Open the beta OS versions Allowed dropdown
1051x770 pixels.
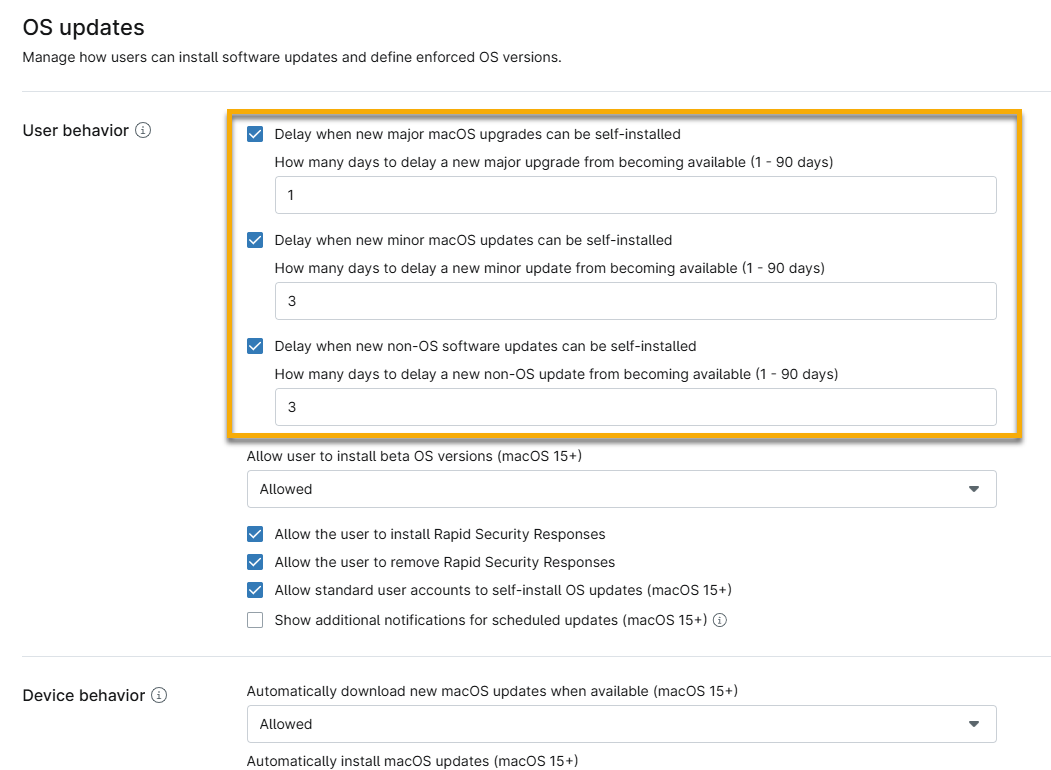[x=620, y=489]
